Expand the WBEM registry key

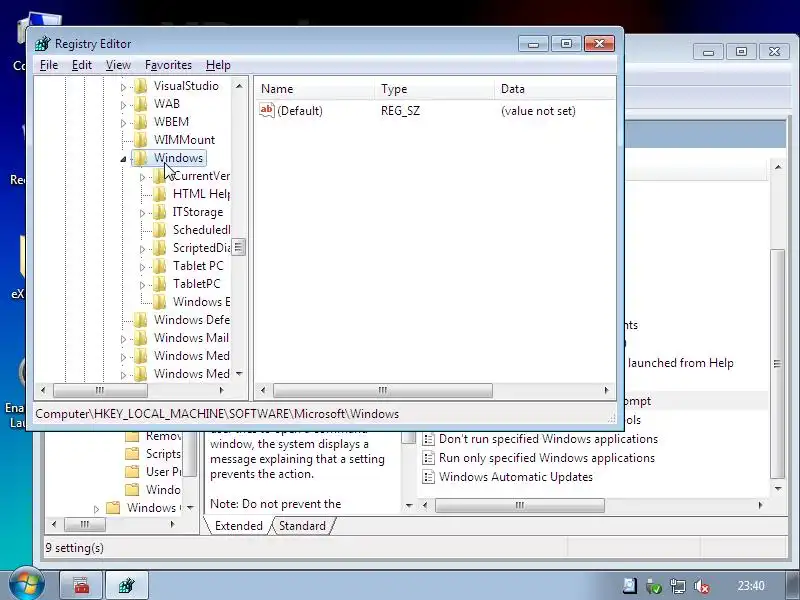click(123, 123)
